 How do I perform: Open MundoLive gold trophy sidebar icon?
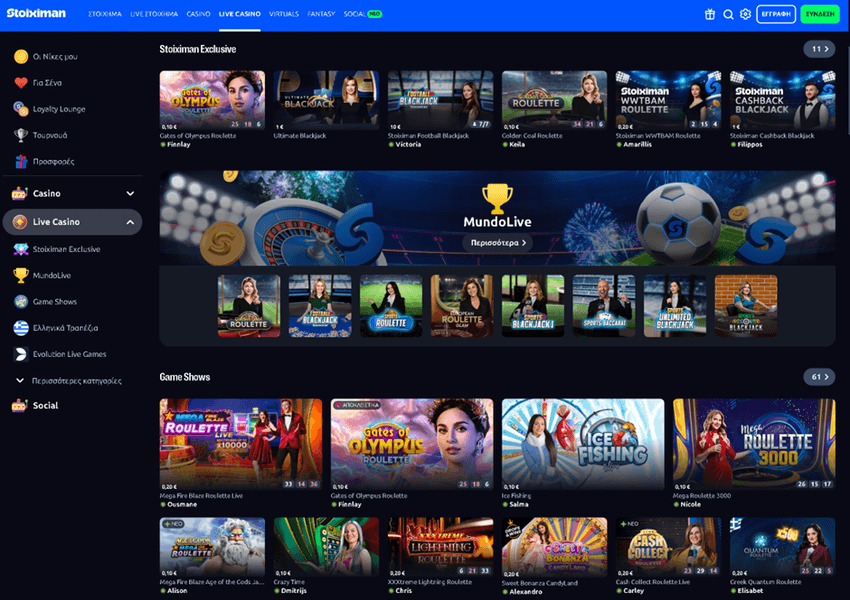pyautogui.click(x=21, y=275)
